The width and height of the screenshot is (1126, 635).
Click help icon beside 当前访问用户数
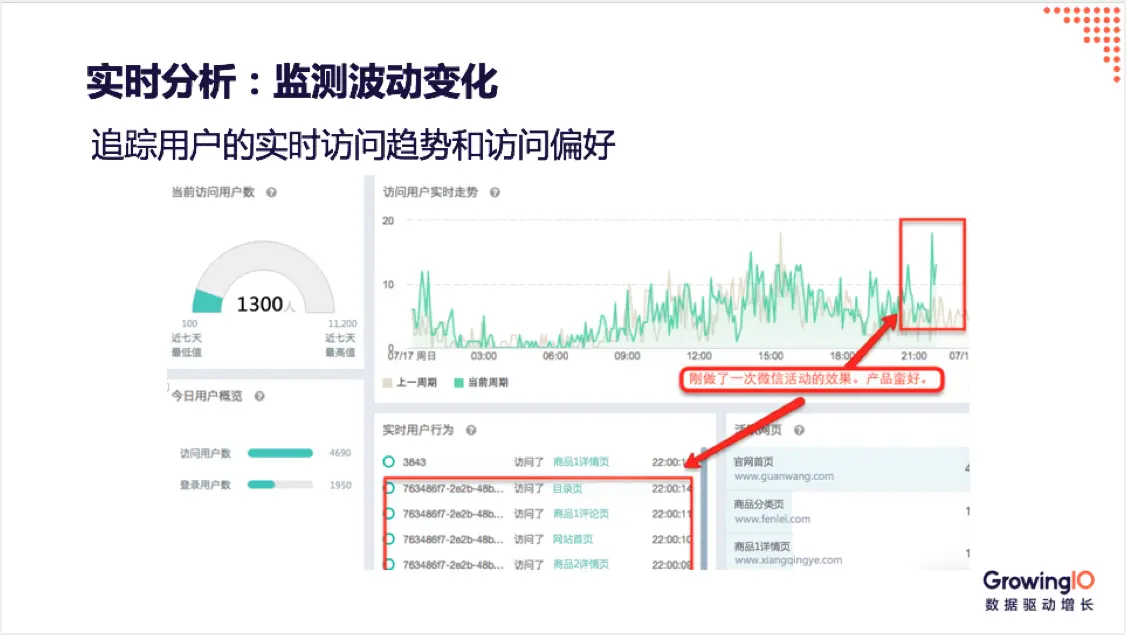(x=271, y=193)
